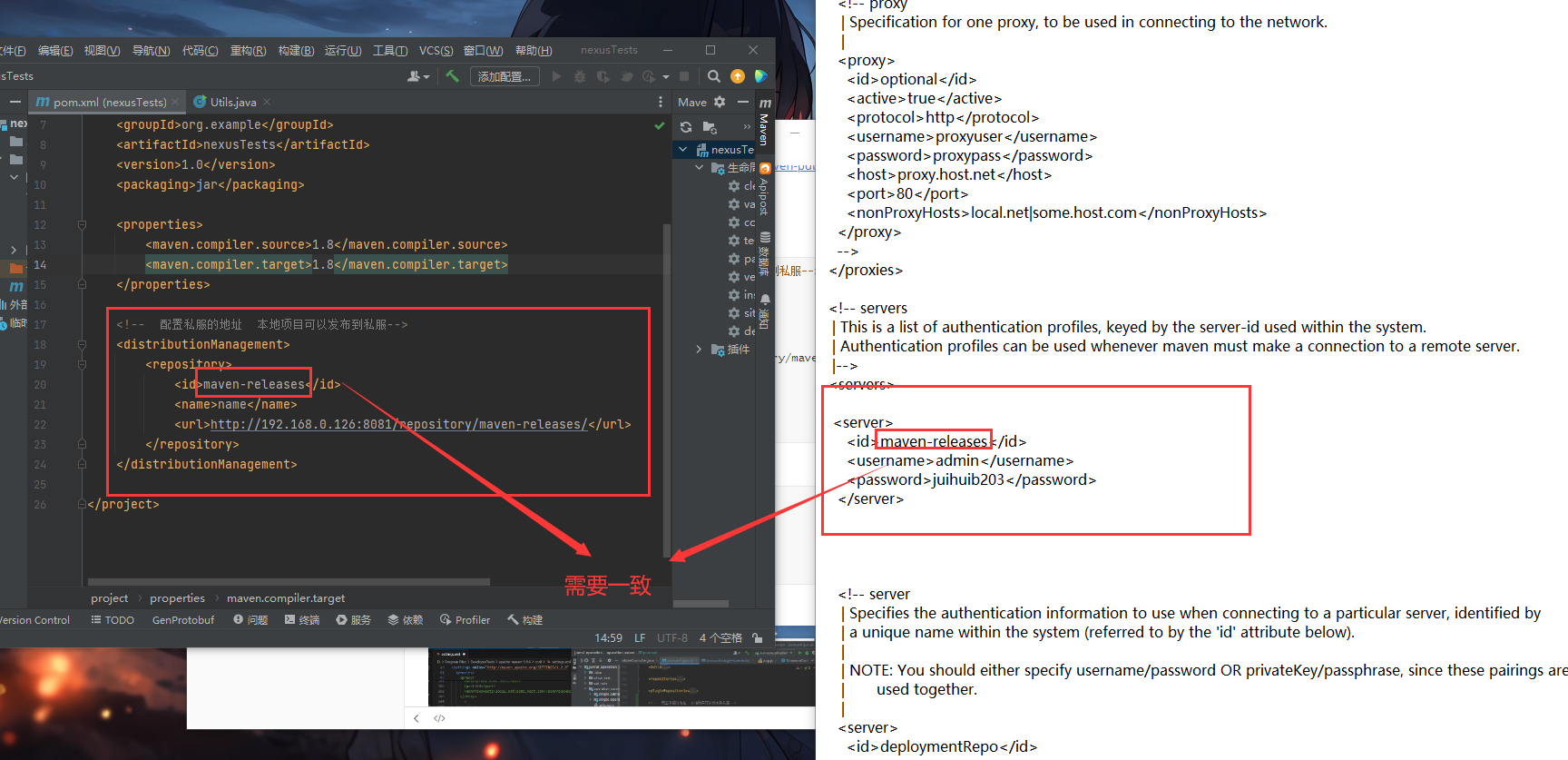Click the 添加配置 Add Configuration button

point(505,76)
